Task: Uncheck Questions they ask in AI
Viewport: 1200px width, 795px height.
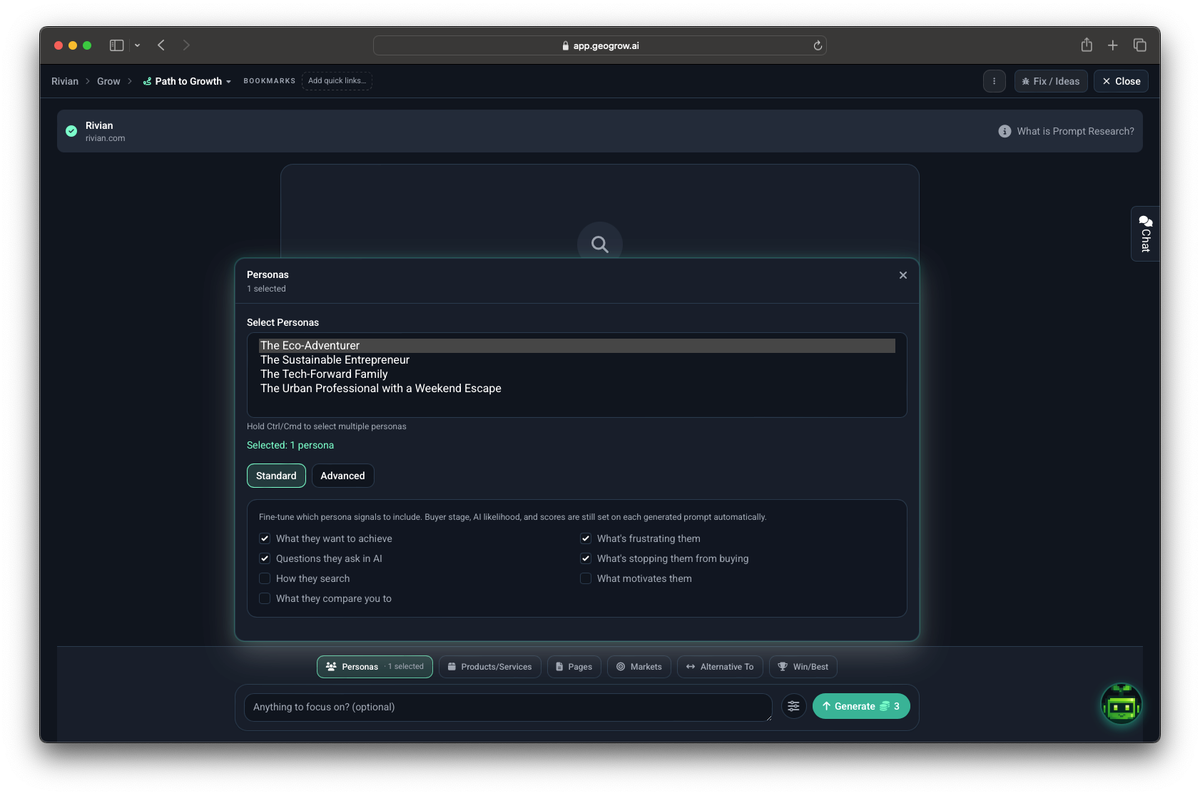Action: coord(265,559)
